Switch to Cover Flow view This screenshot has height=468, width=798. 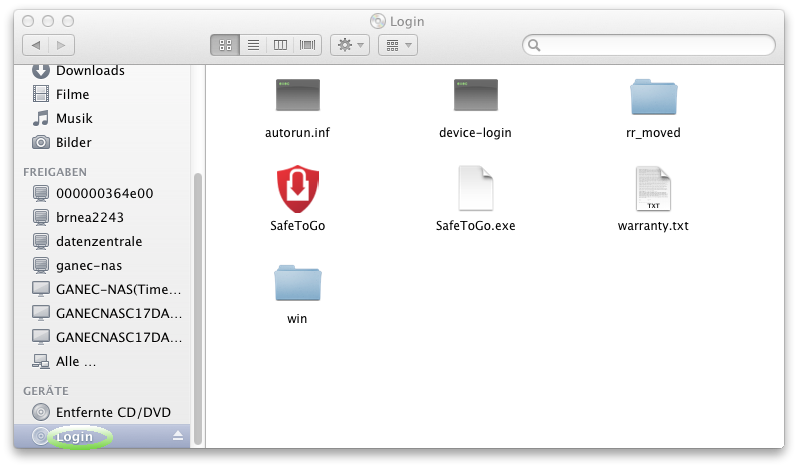coord(307,45)
